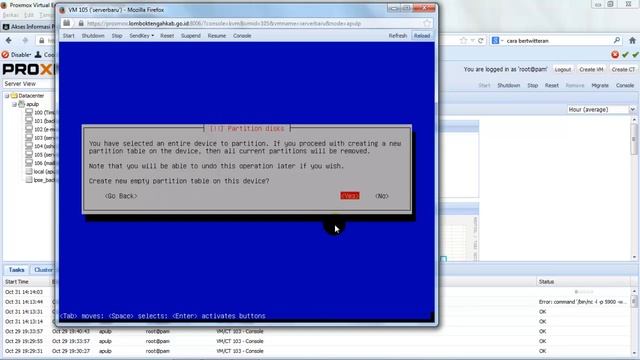Click the 'Start Time' column header
This screenshot has height=360, width=640.
pos(17,282)
